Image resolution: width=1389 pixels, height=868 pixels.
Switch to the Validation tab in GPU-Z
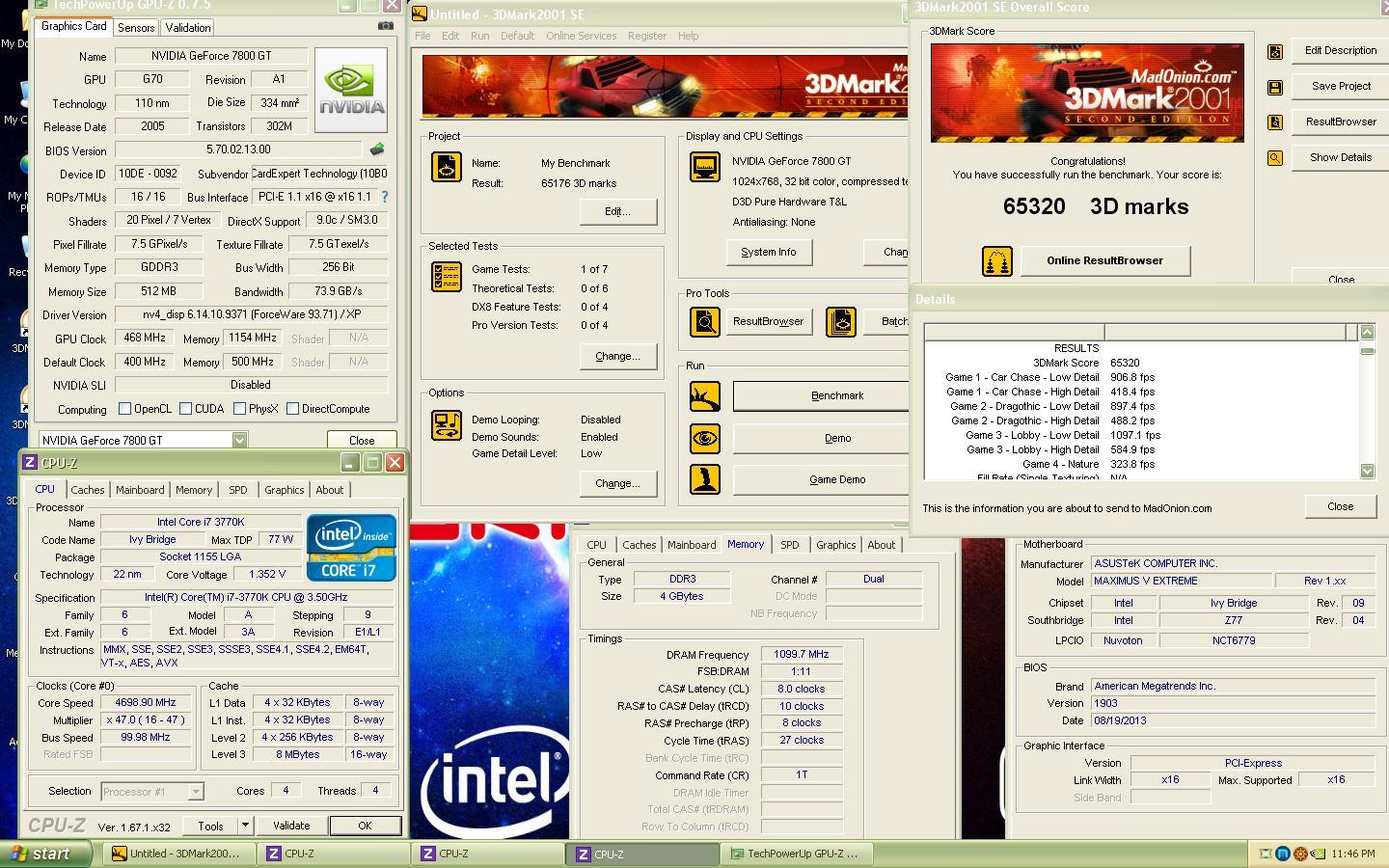(x=187, y=28)
